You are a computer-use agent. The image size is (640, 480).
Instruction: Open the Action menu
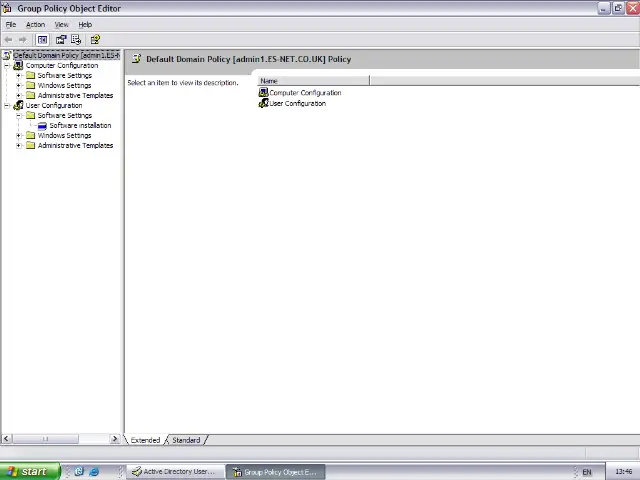click(x=36, y=24)
